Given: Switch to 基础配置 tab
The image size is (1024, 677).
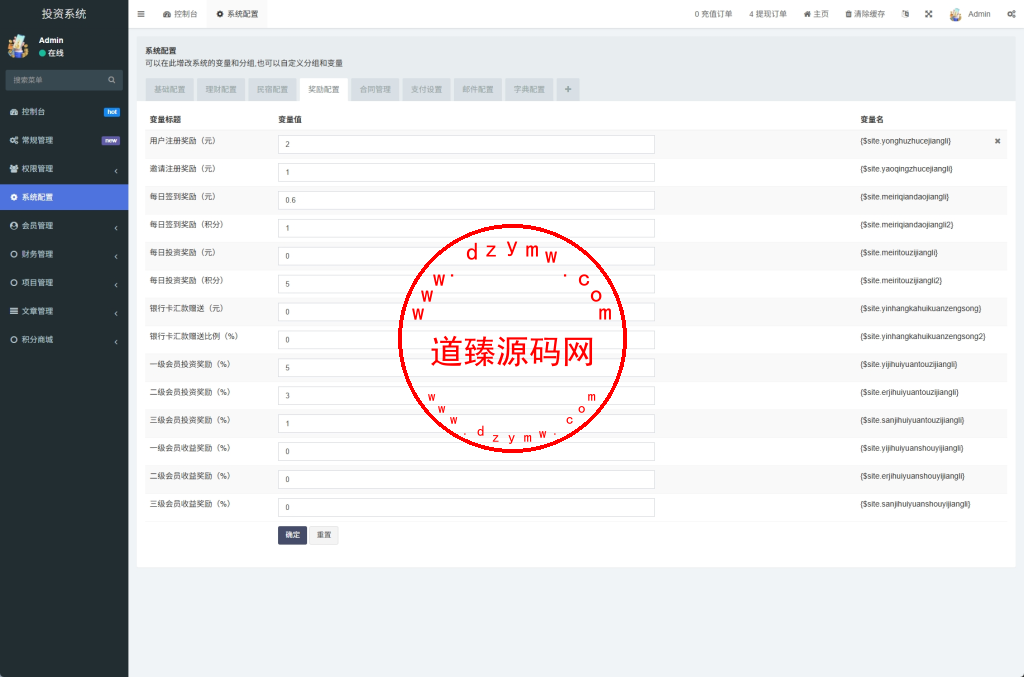Looking at the screenshot, I should click(x=170, y=89).
